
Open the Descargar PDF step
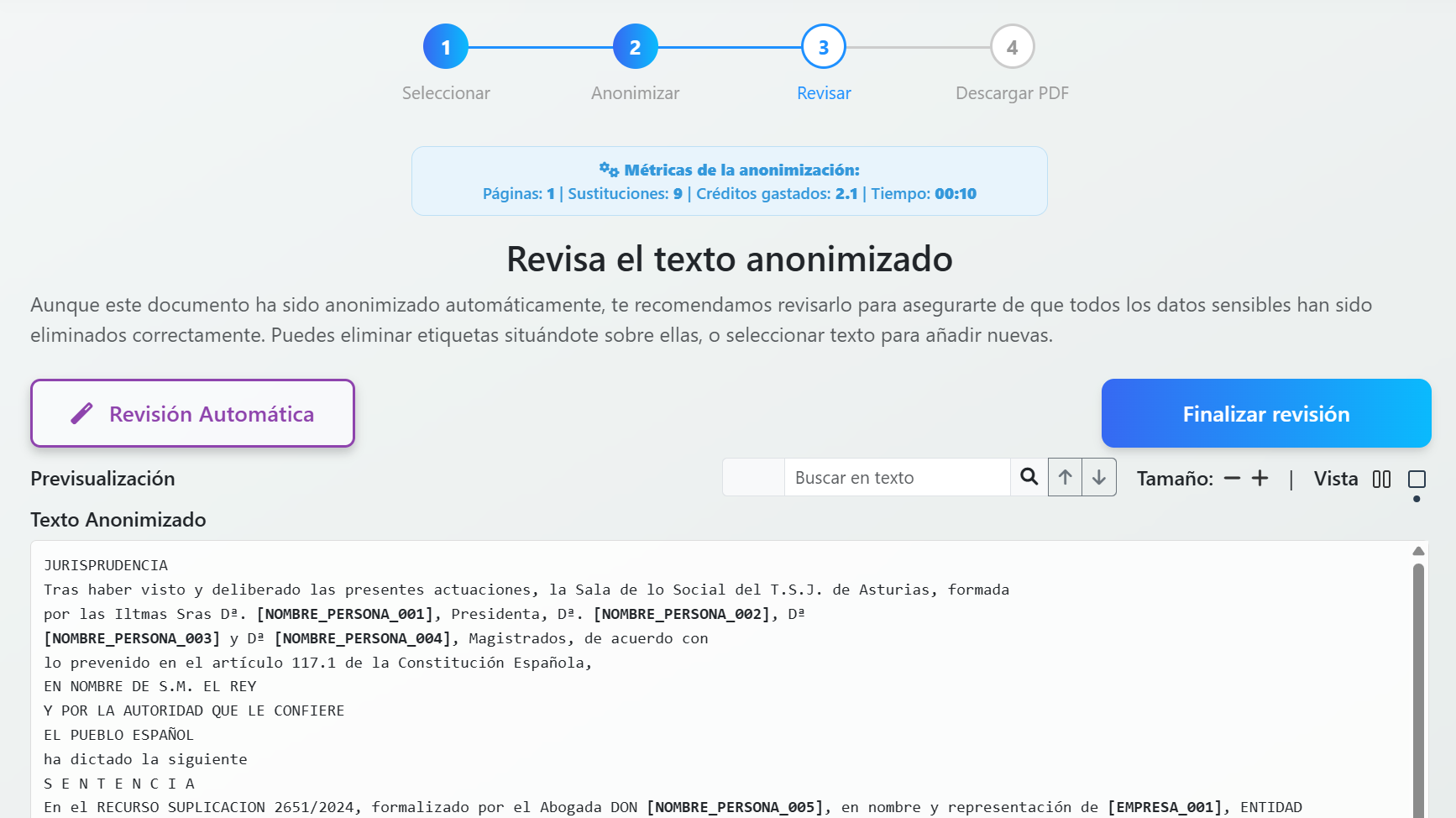click(1012, 93)
